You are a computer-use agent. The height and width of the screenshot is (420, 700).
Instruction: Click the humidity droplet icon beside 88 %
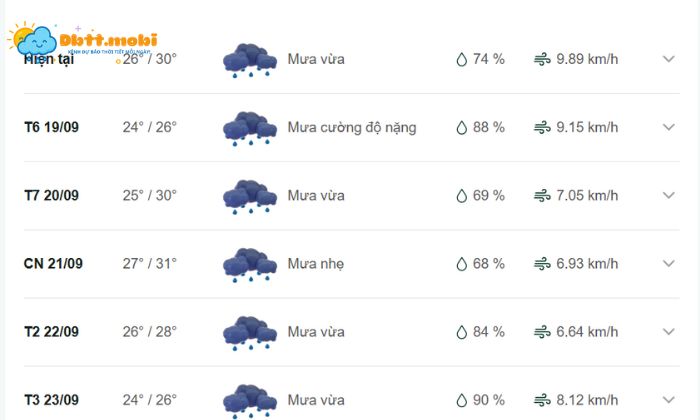(461, 128)
